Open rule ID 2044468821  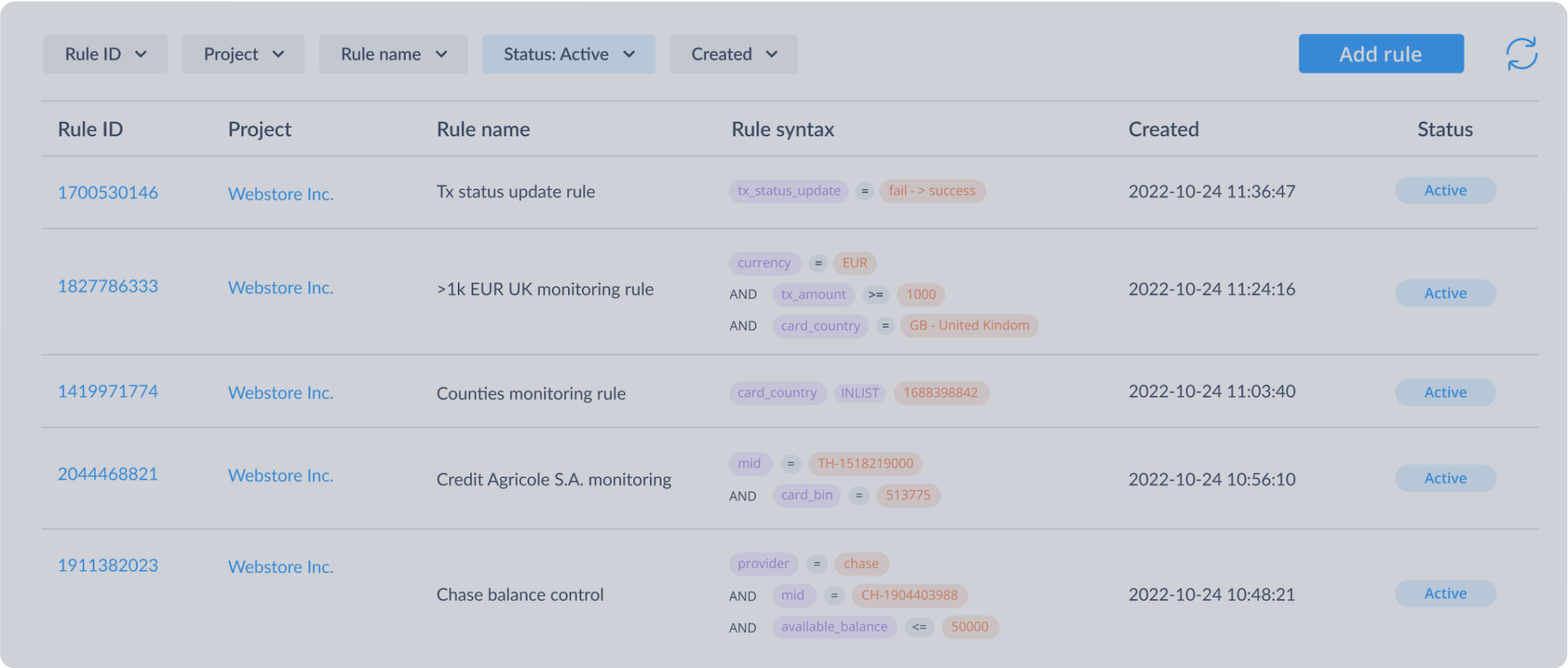tap(108, 474)
